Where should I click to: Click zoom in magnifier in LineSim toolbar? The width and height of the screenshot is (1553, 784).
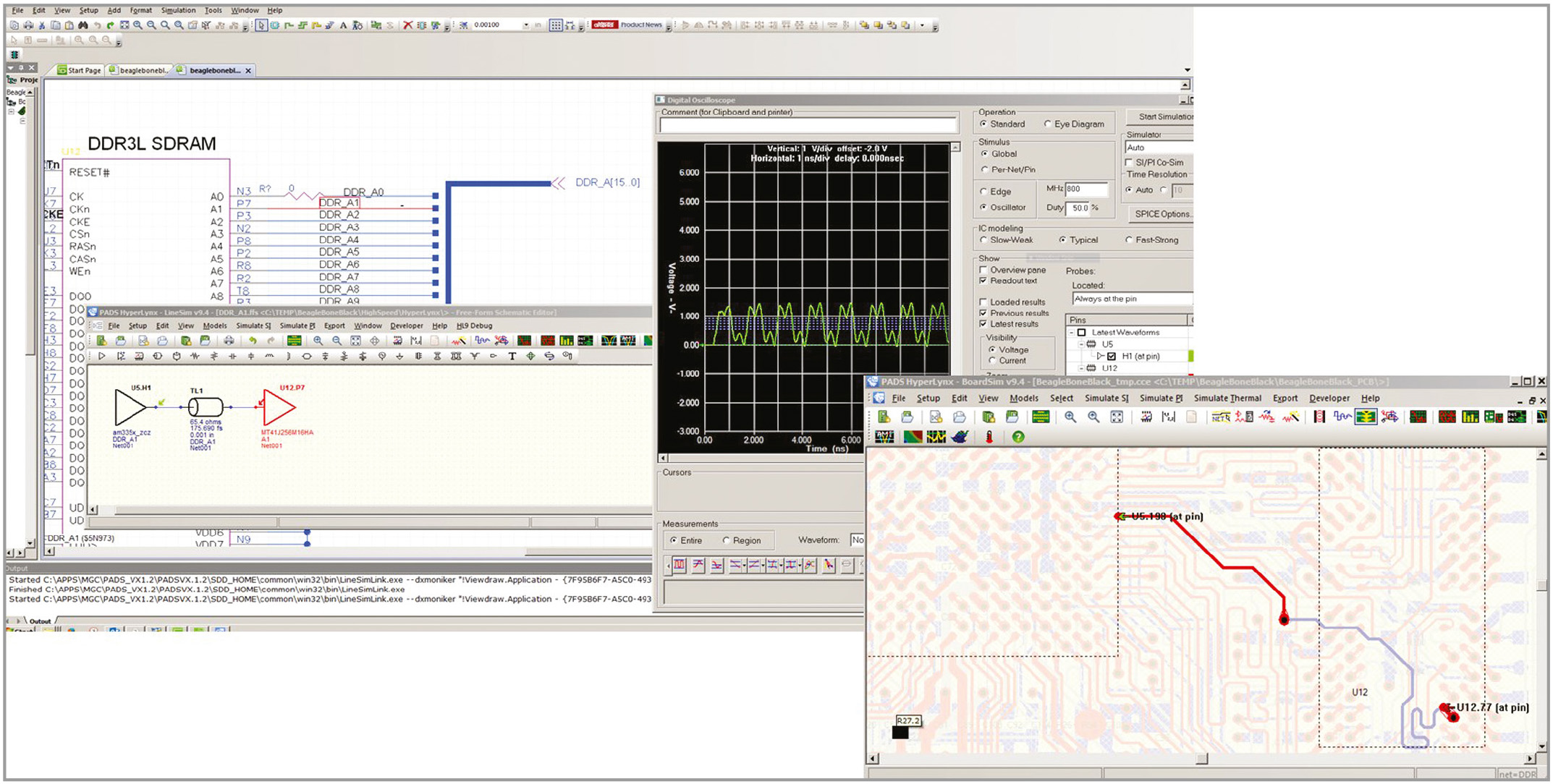click(x=318, y=341)
